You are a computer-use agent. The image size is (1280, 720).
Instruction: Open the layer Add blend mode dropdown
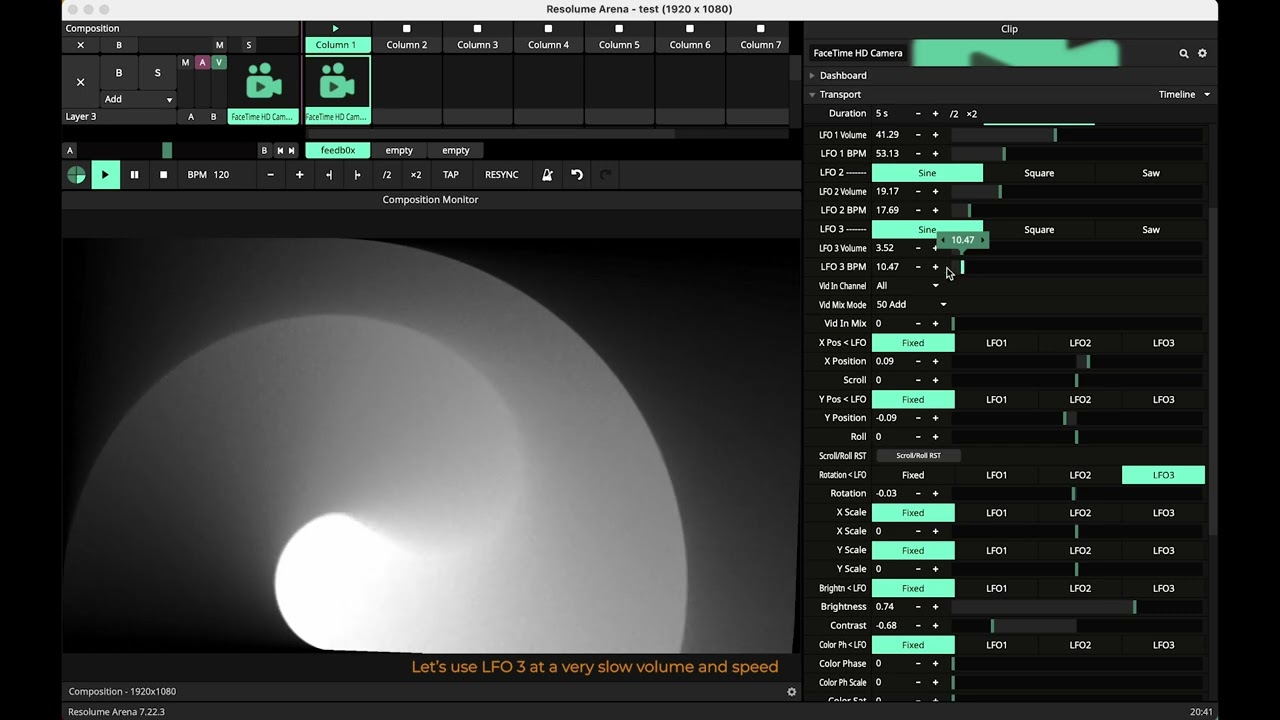[138, 99]
